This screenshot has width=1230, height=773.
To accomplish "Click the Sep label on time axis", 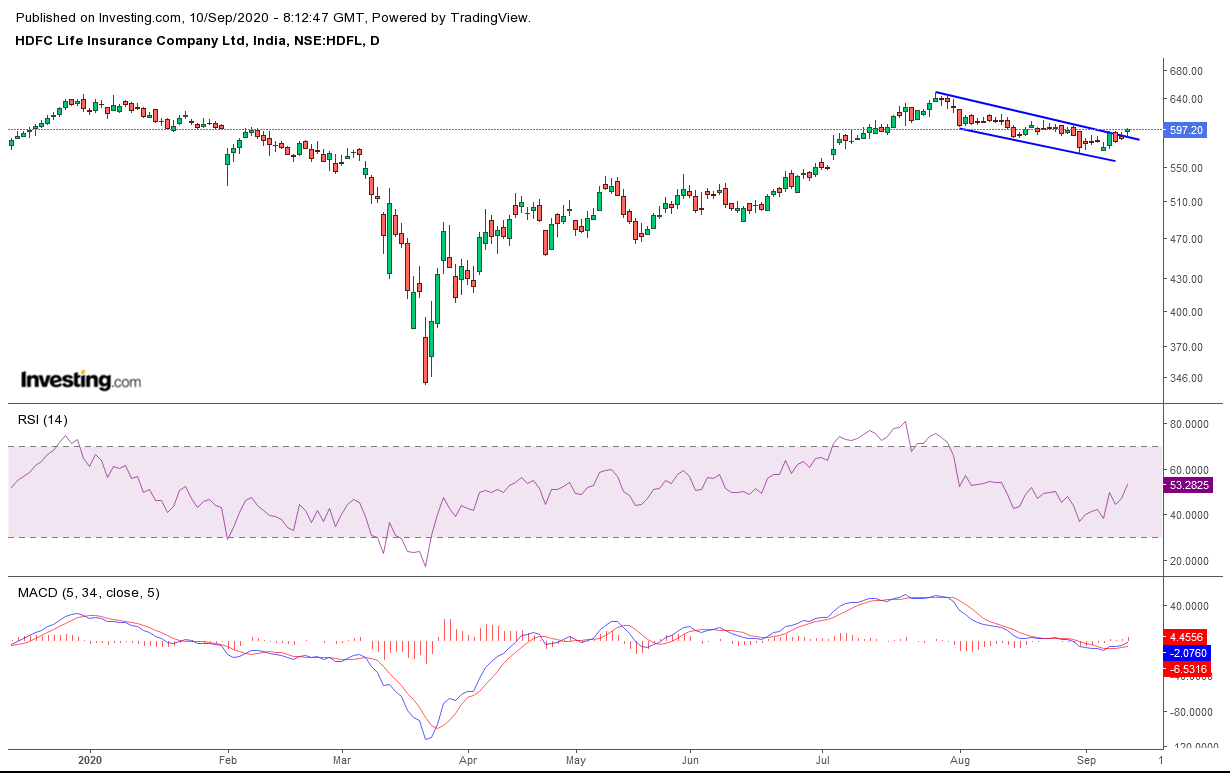I will coord(1088,761).
